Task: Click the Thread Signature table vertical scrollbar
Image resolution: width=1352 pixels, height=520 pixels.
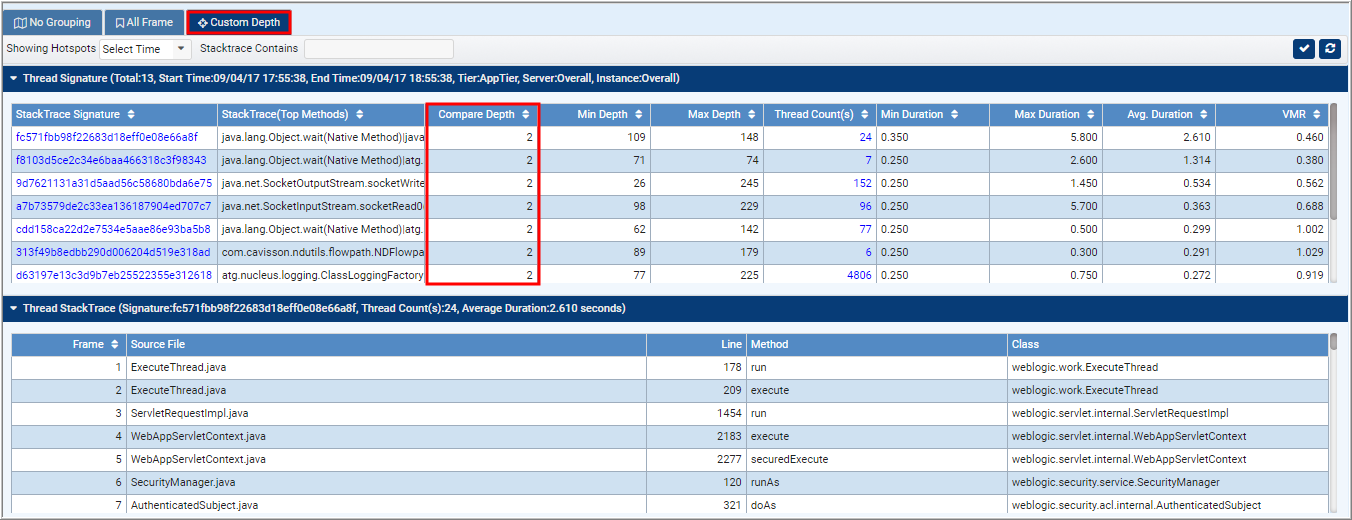Action: (1333, 160)
